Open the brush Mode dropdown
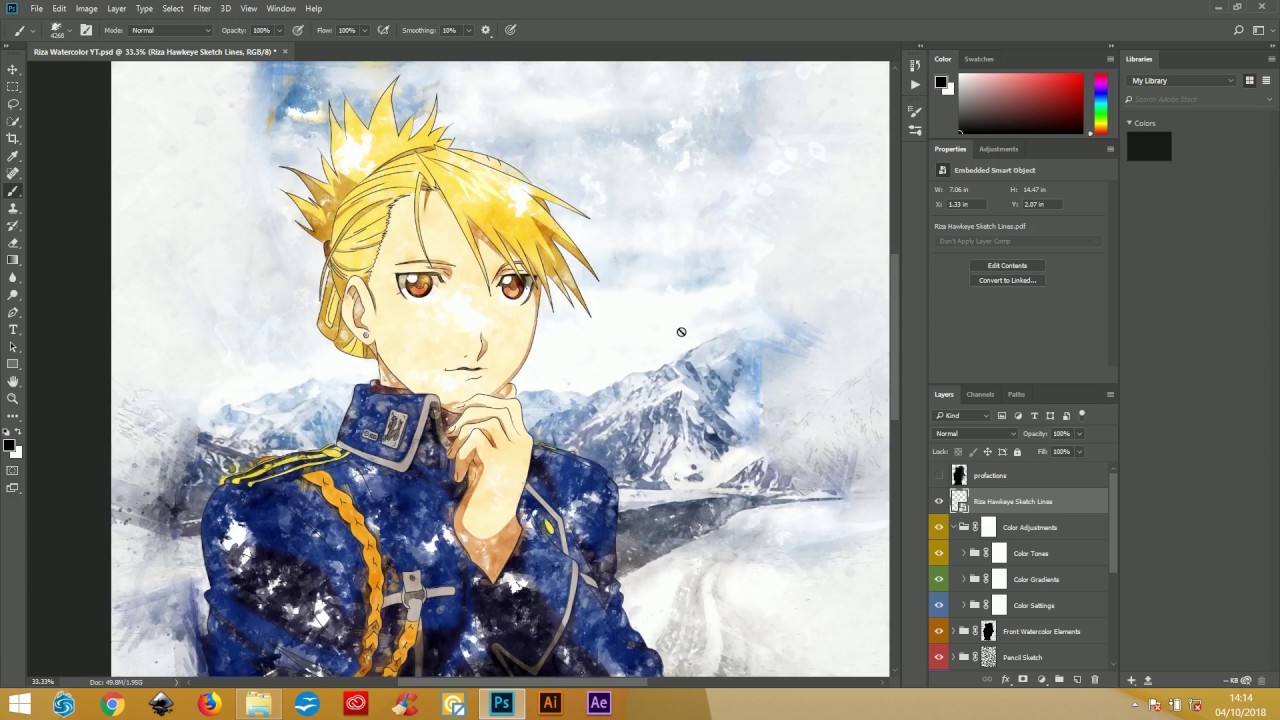The height and width of the screenshot is (720, 1280). [171, 30]
